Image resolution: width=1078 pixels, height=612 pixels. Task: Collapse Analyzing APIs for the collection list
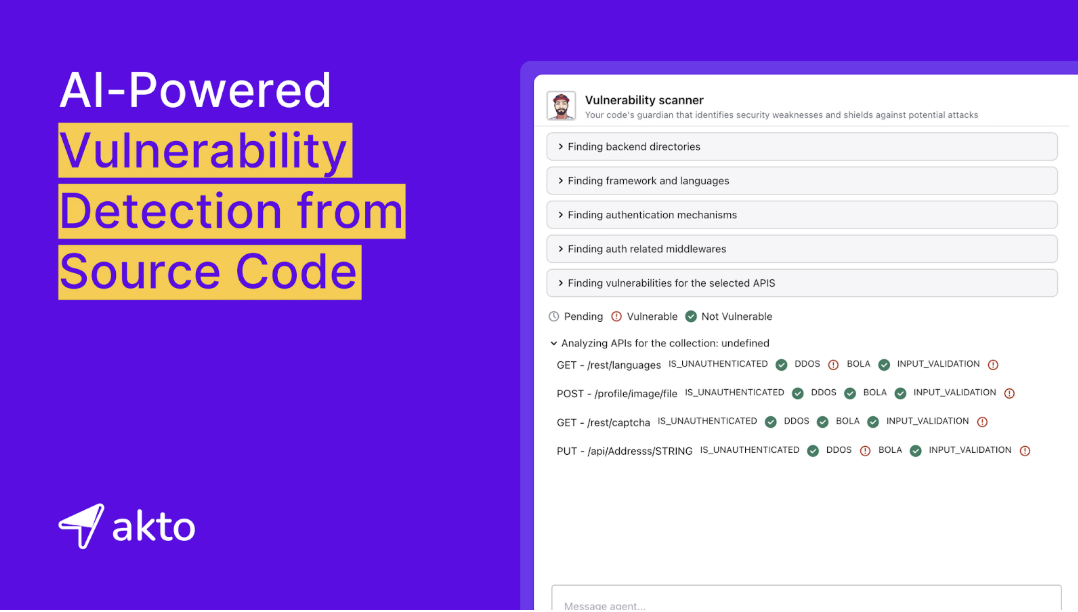pyautogui.click(x=554, y=343)
